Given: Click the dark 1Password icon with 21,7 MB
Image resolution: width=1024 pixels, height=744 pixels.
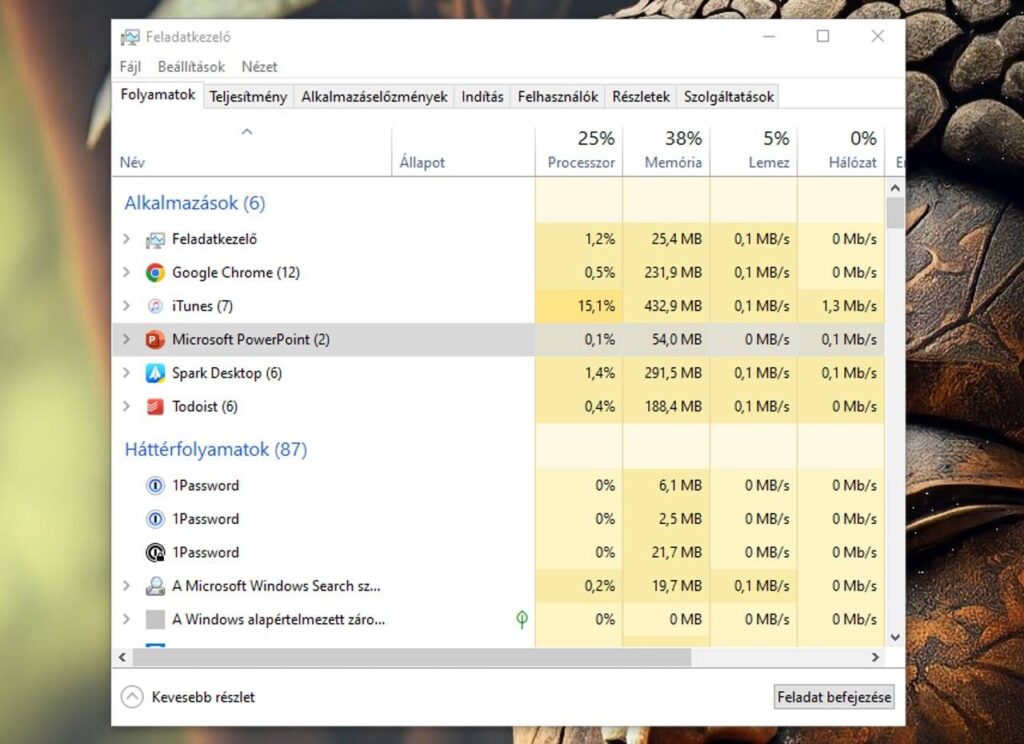Looking at the screenshot, I should tap(155, 553).
